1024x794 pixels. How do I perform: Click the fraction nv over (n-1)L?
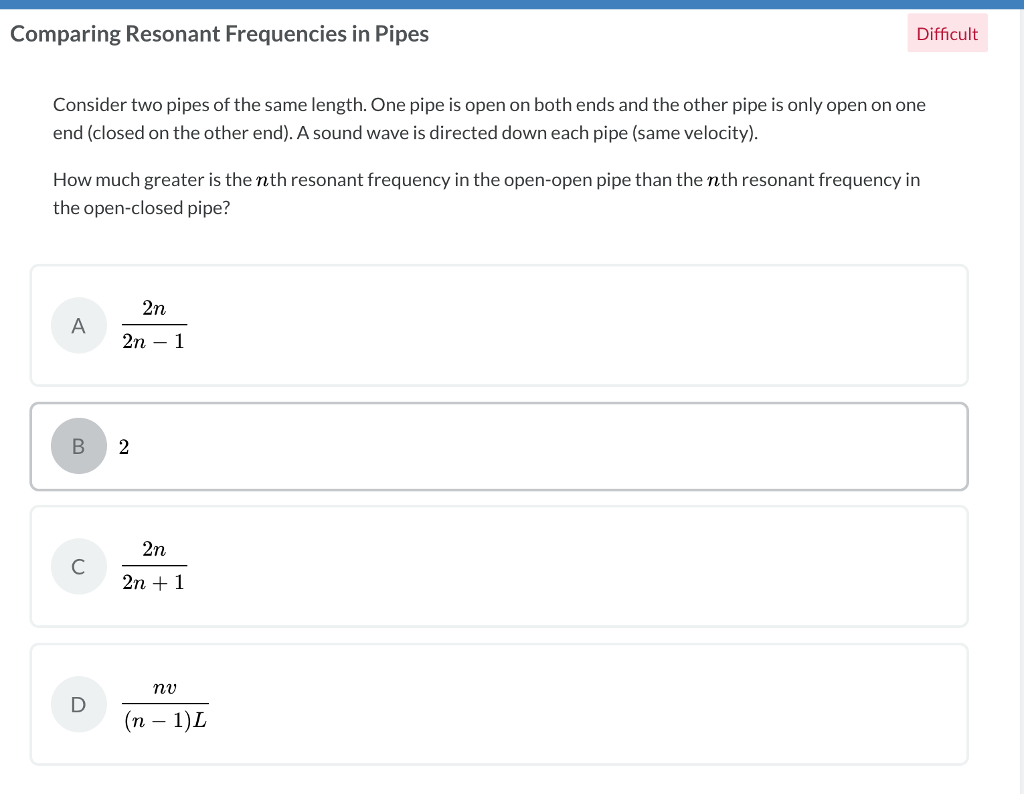166,704
